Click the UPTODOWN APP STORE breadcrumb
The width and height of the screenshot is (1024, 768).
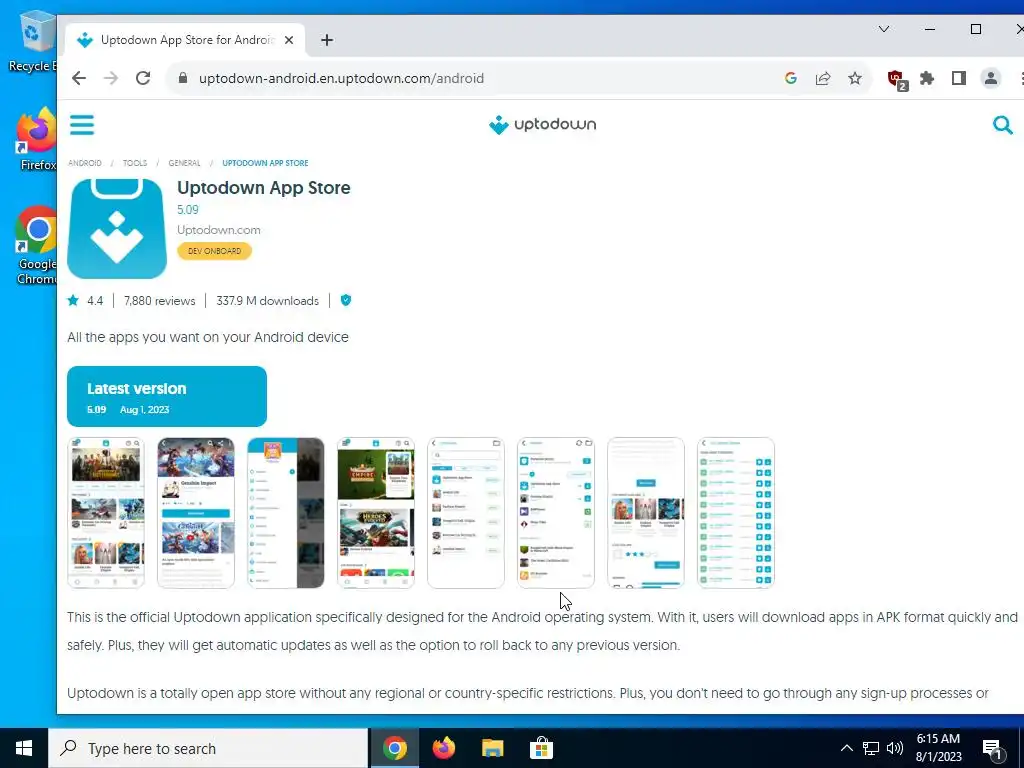coord(265,163)
